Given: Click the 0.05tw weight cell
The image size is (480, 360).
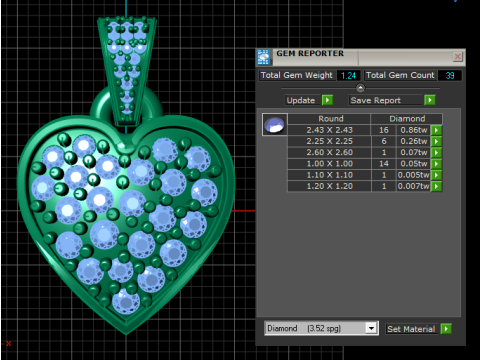Looking at the screenshot, I should tap(414, 164).
